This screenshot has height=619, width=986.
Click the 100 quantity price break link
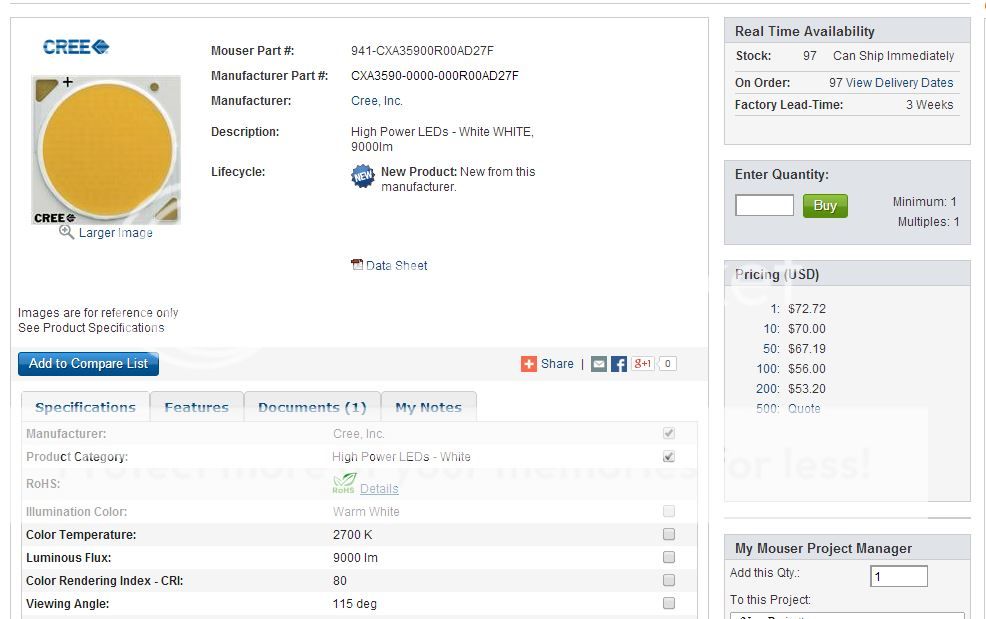pos(768,369)
